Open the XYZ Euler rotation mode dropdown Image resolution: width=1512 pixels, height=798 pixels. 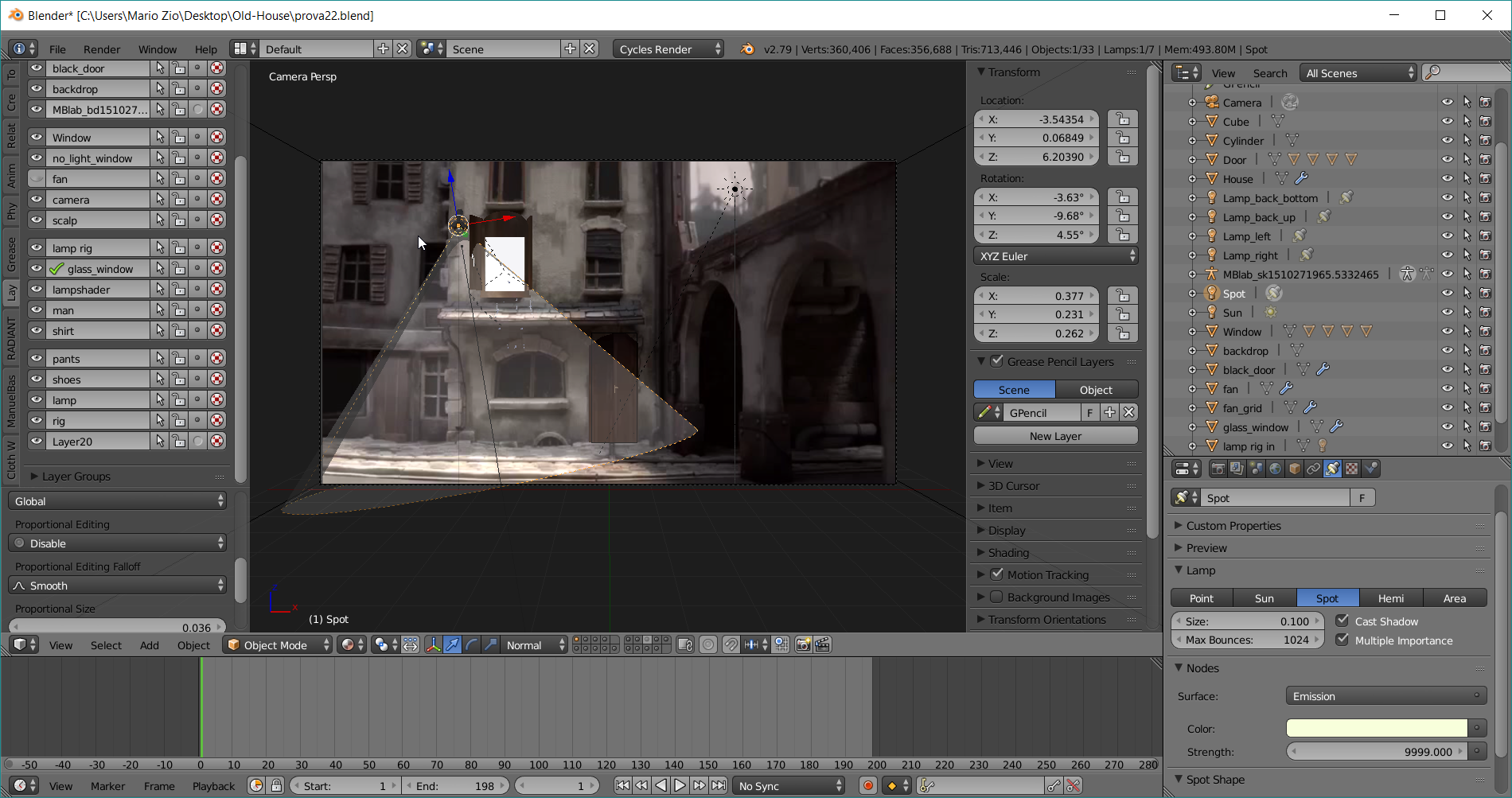coord(1055,256)
